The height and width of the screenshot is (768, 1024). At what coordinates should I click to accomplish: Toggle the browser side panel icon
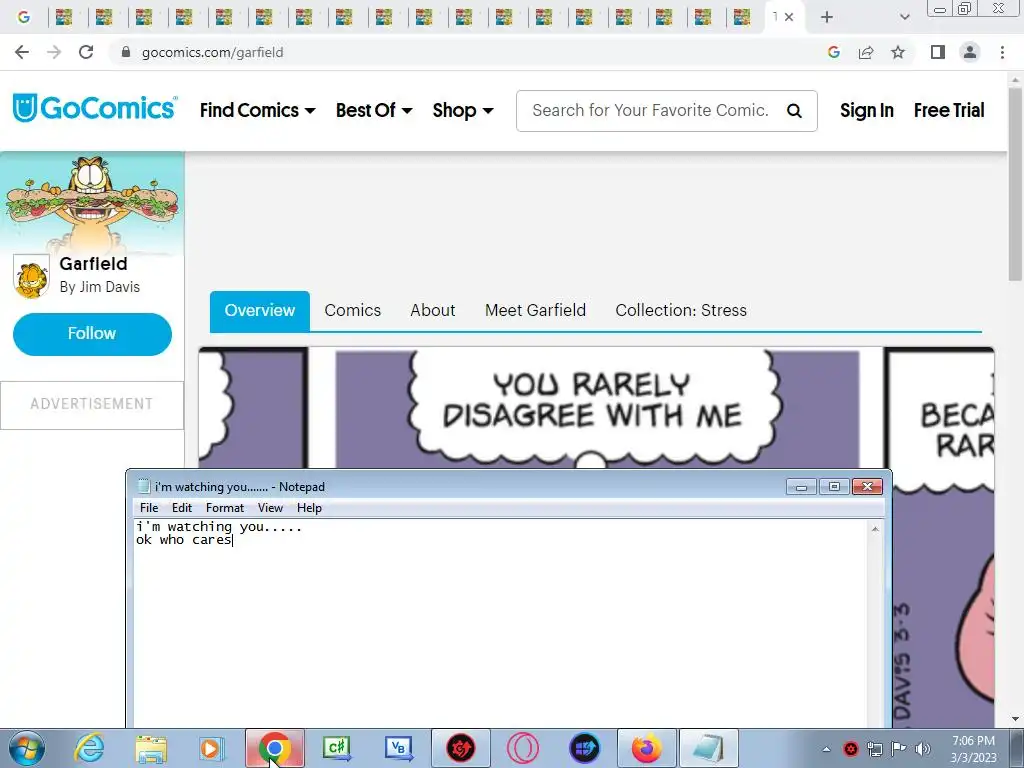coord(938,52)
